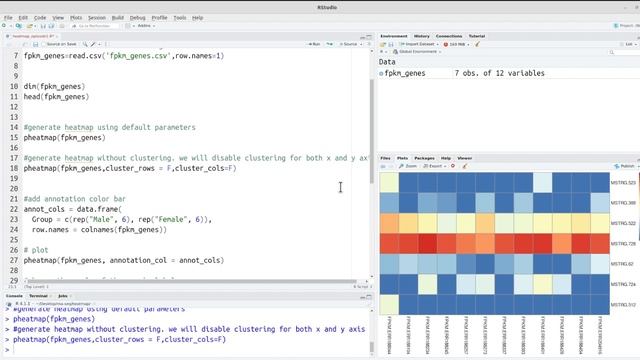Run the selected lines with Run button
The width and height of the screenshot is (640, 360).
coord(314,44)
